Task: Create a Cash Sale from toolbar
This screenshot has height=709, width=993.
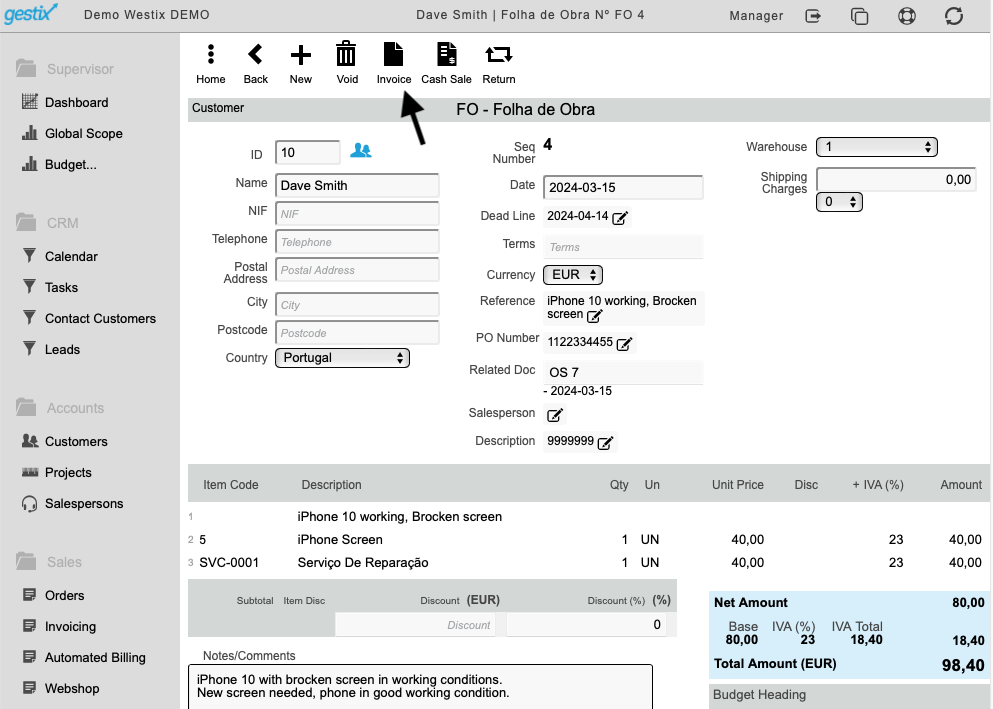Action: coord(446,63)
